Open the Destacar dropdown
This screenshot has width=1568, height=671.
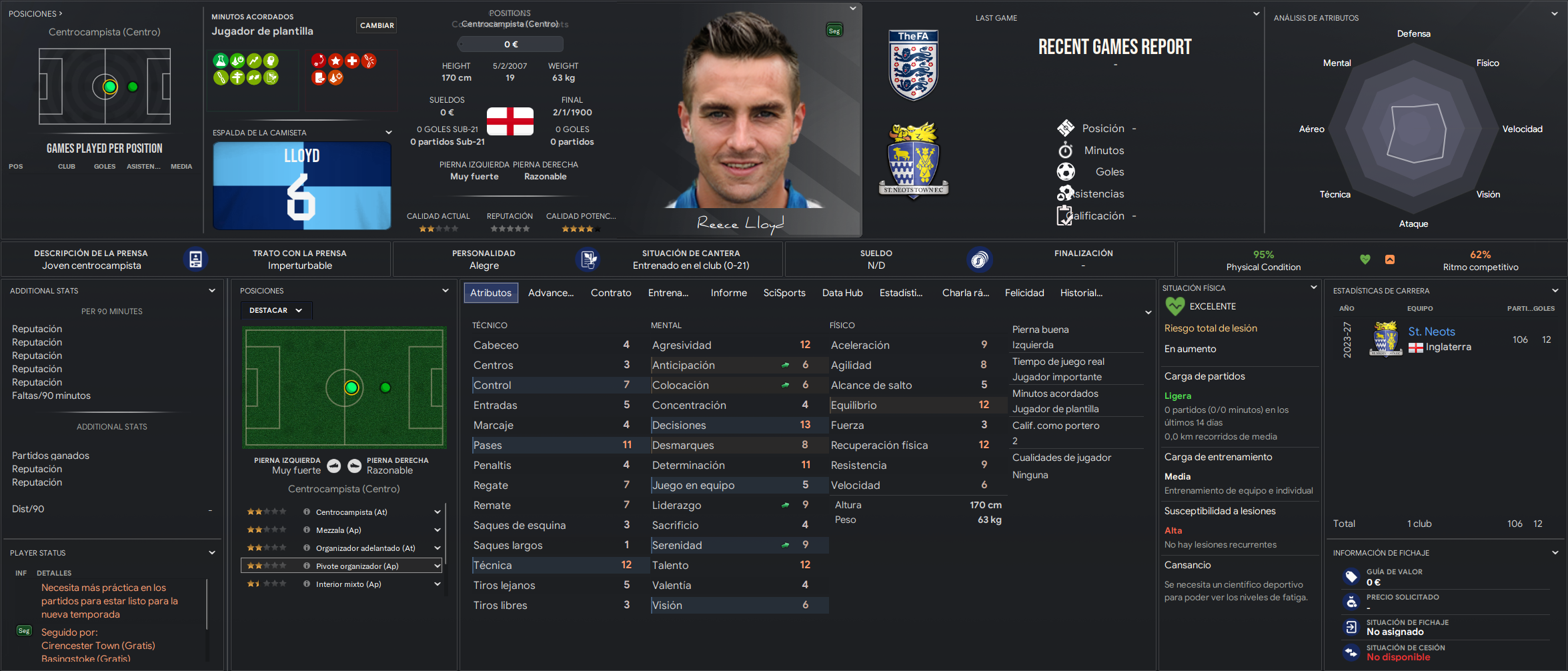(276, 310)
